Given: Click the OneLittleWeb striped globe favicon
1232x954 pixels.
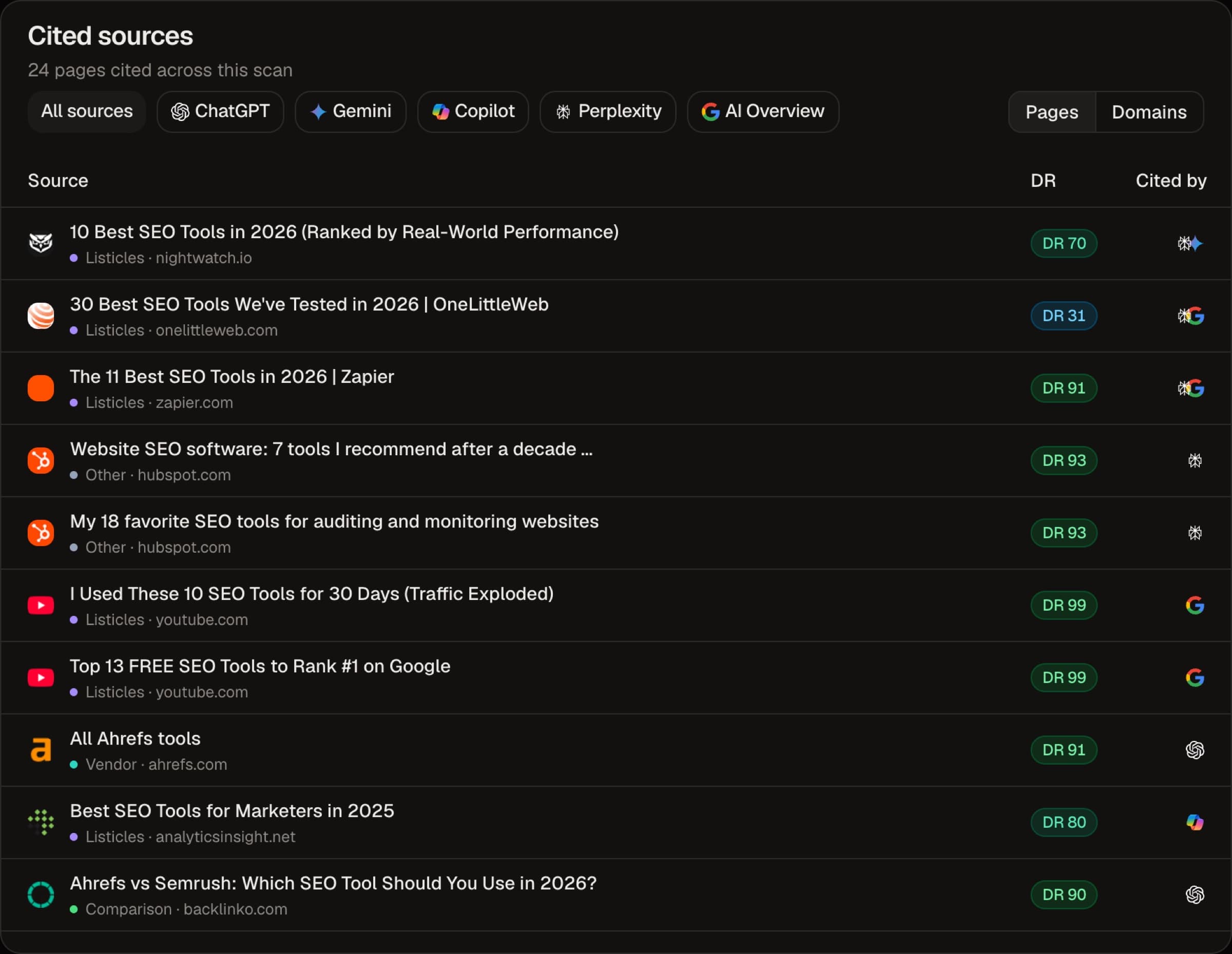Looking at the screenshot, I should coord(41,316).
